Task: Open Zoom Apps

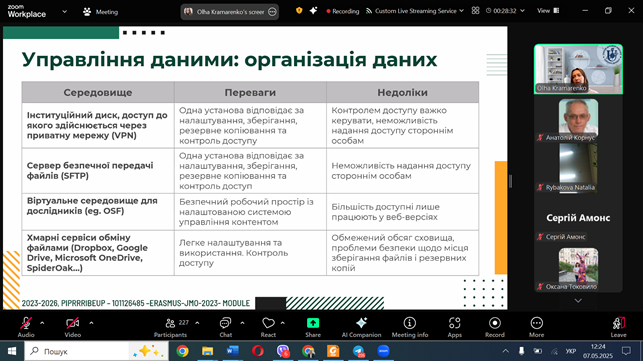Action: coord(454,327)
